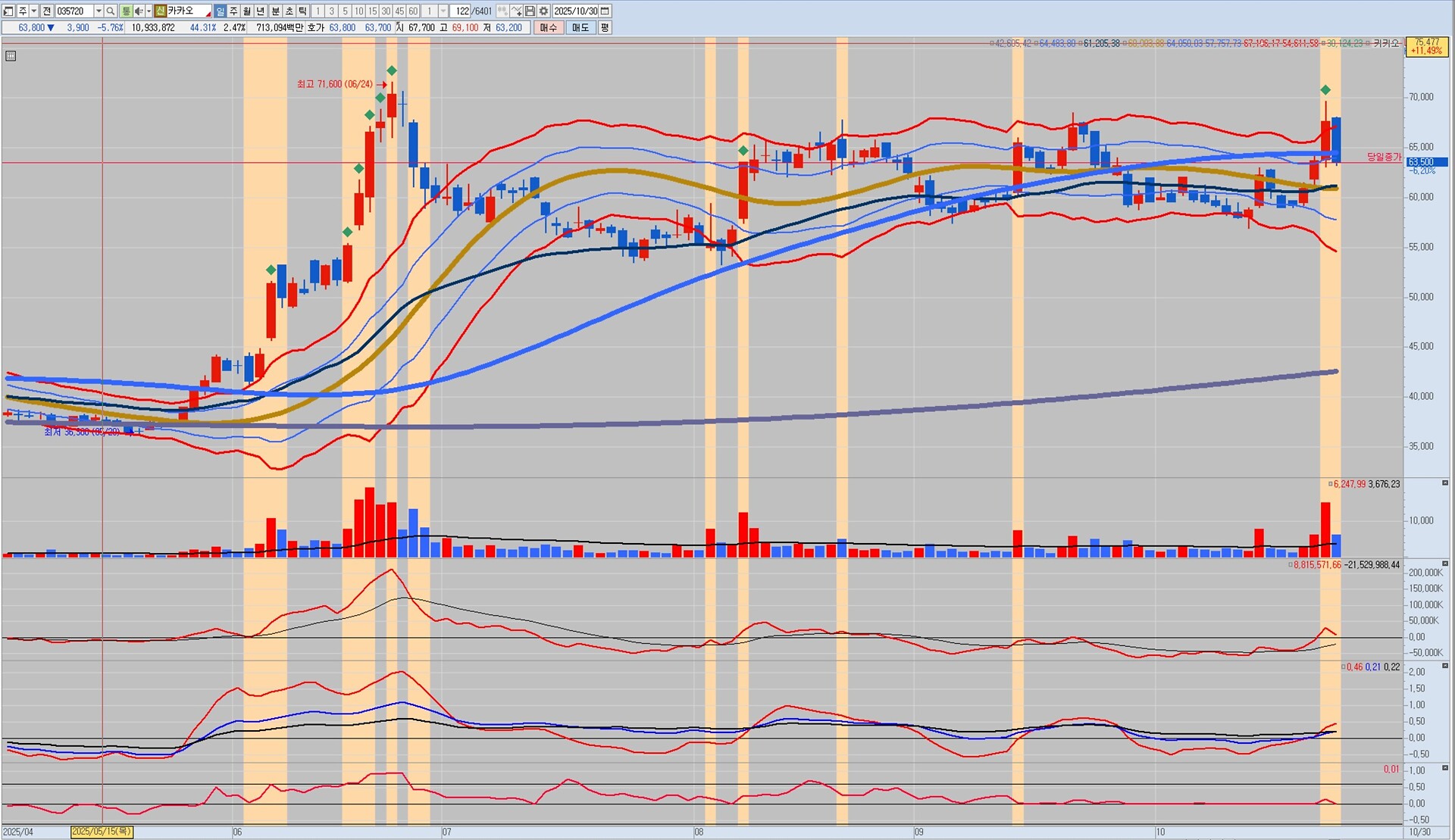This screenshot has width=1455, height=840.
Task: Expand the dropdown next to speaker icon
Action: tap(148, 11)
